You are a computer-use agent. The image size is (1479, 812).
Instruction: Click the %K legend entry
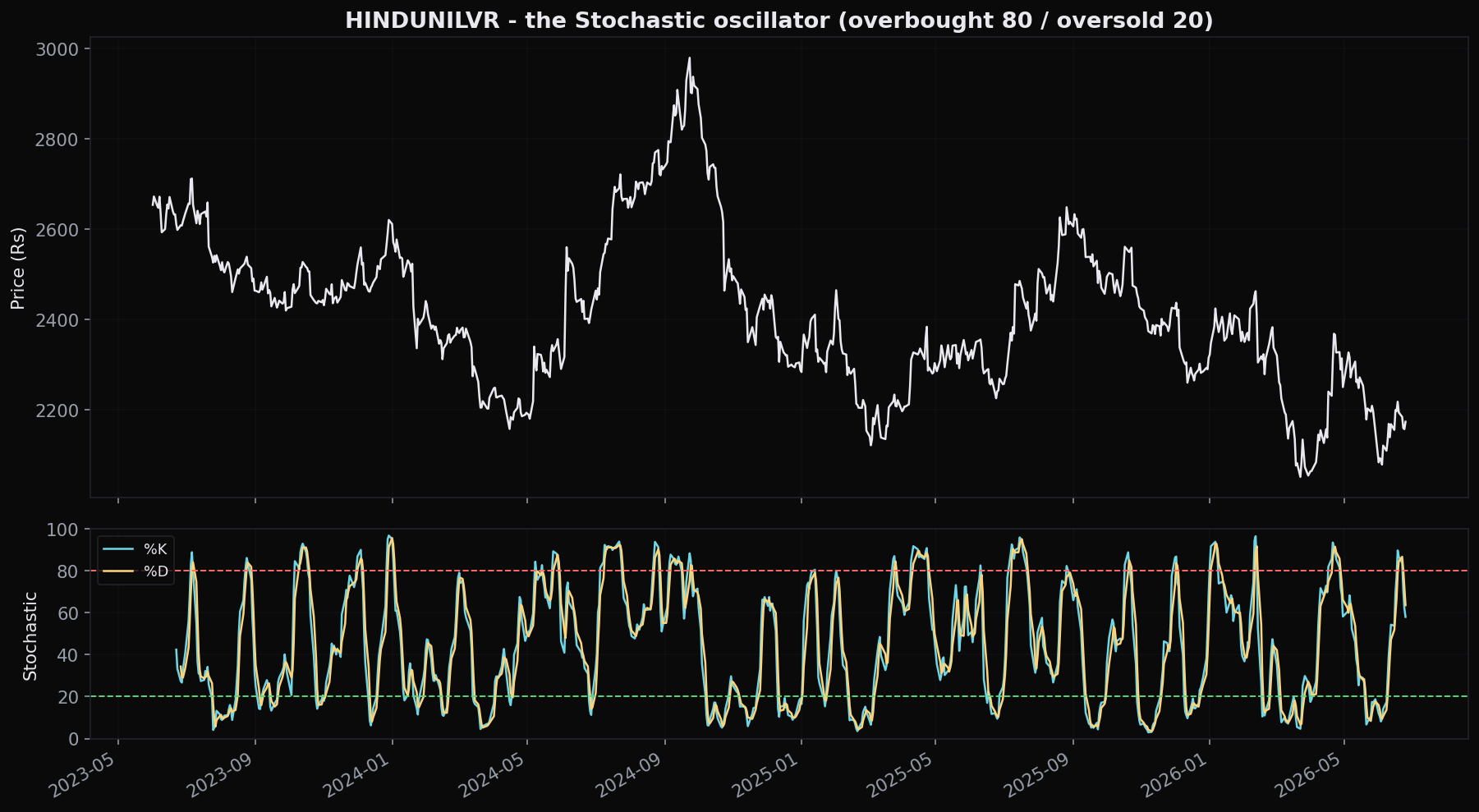pyautogui.click(x=135, y=549)
